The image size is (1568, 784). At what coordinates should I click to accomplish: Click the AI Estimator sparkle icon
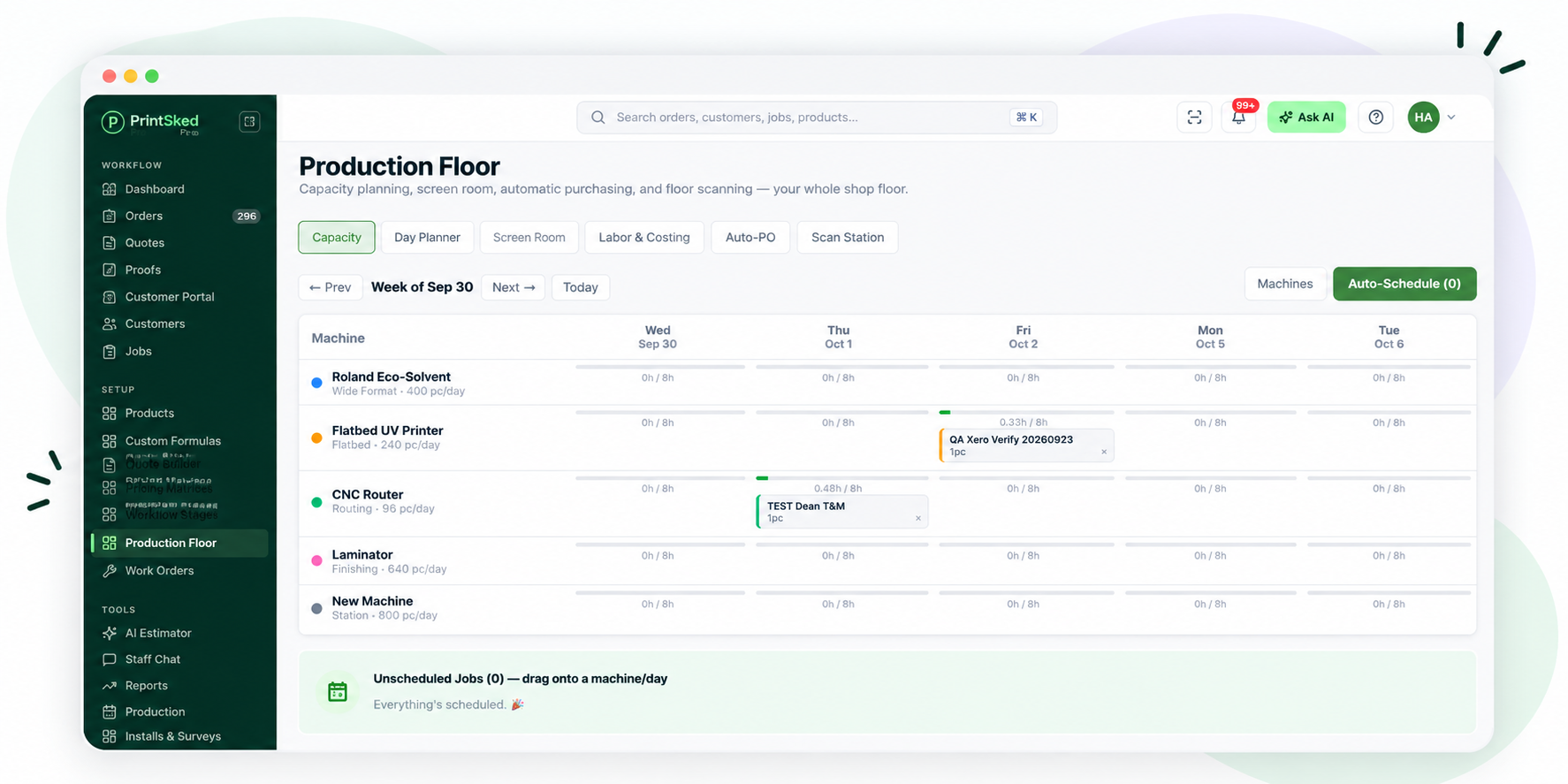click(x=110, y=633)
